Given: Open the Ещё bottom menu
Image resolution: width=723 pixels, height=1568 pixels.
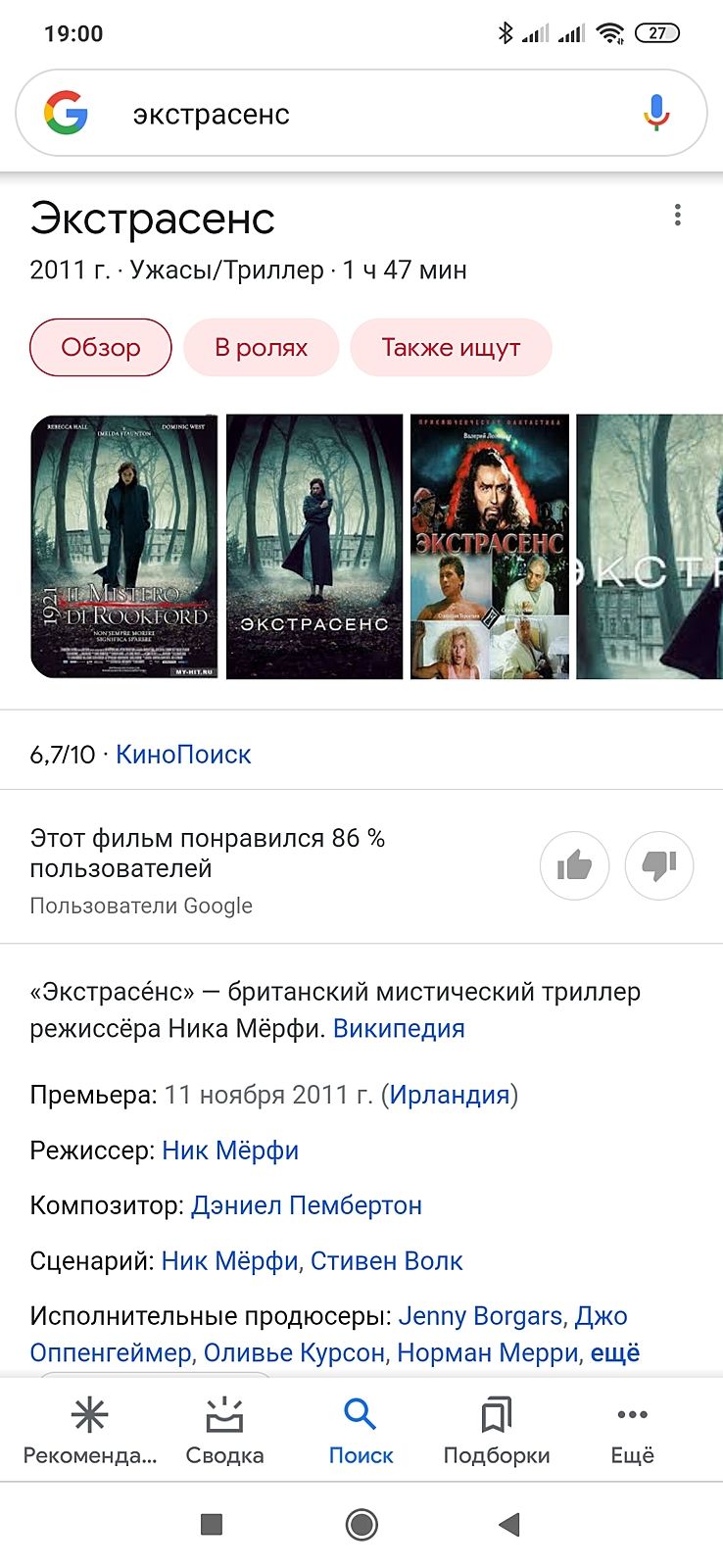Looking at the screenshot, I should coord(632,1430).
